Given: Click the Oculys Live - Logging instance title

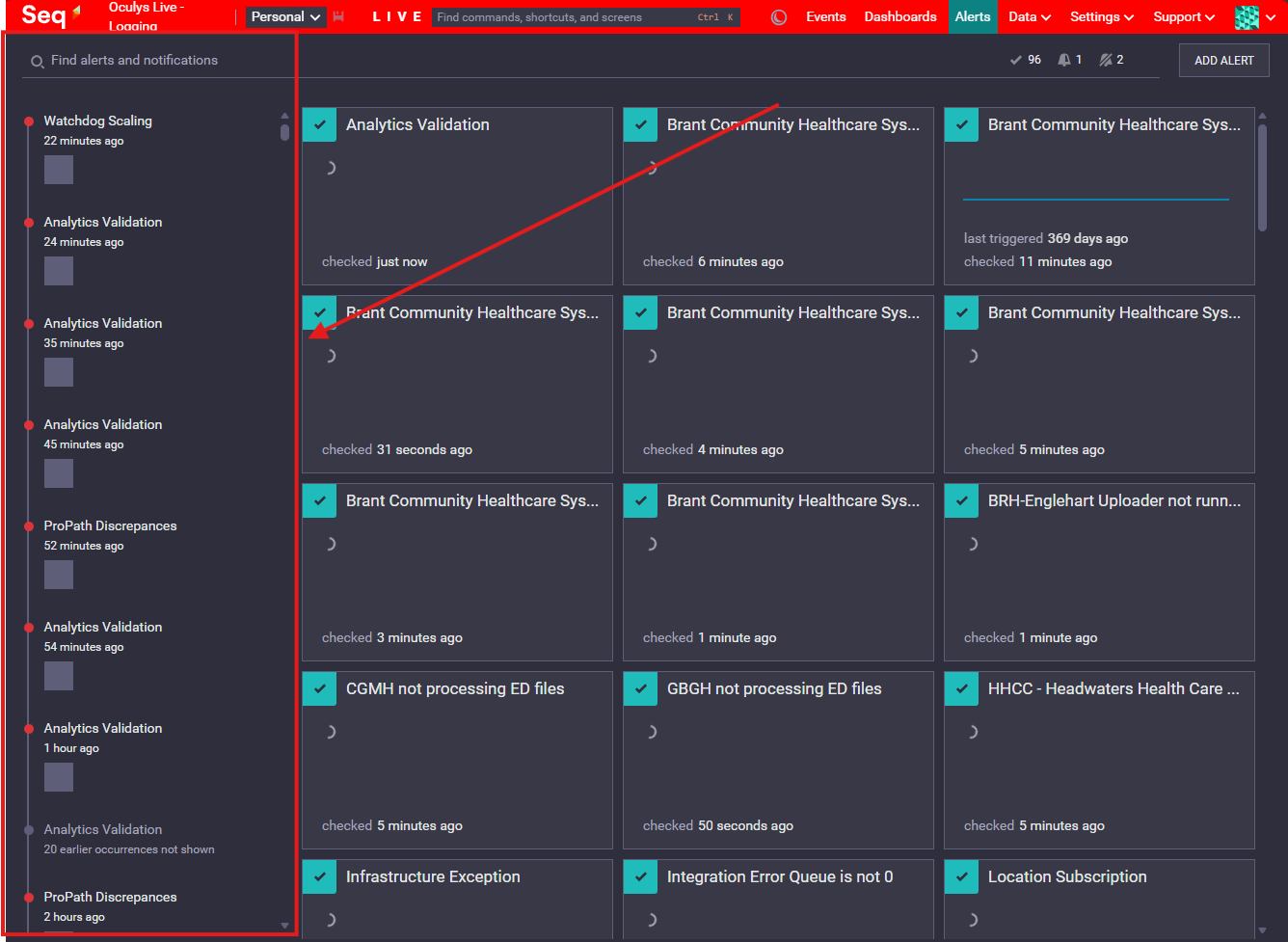Looking at the screenshot, I should point(146,16).
